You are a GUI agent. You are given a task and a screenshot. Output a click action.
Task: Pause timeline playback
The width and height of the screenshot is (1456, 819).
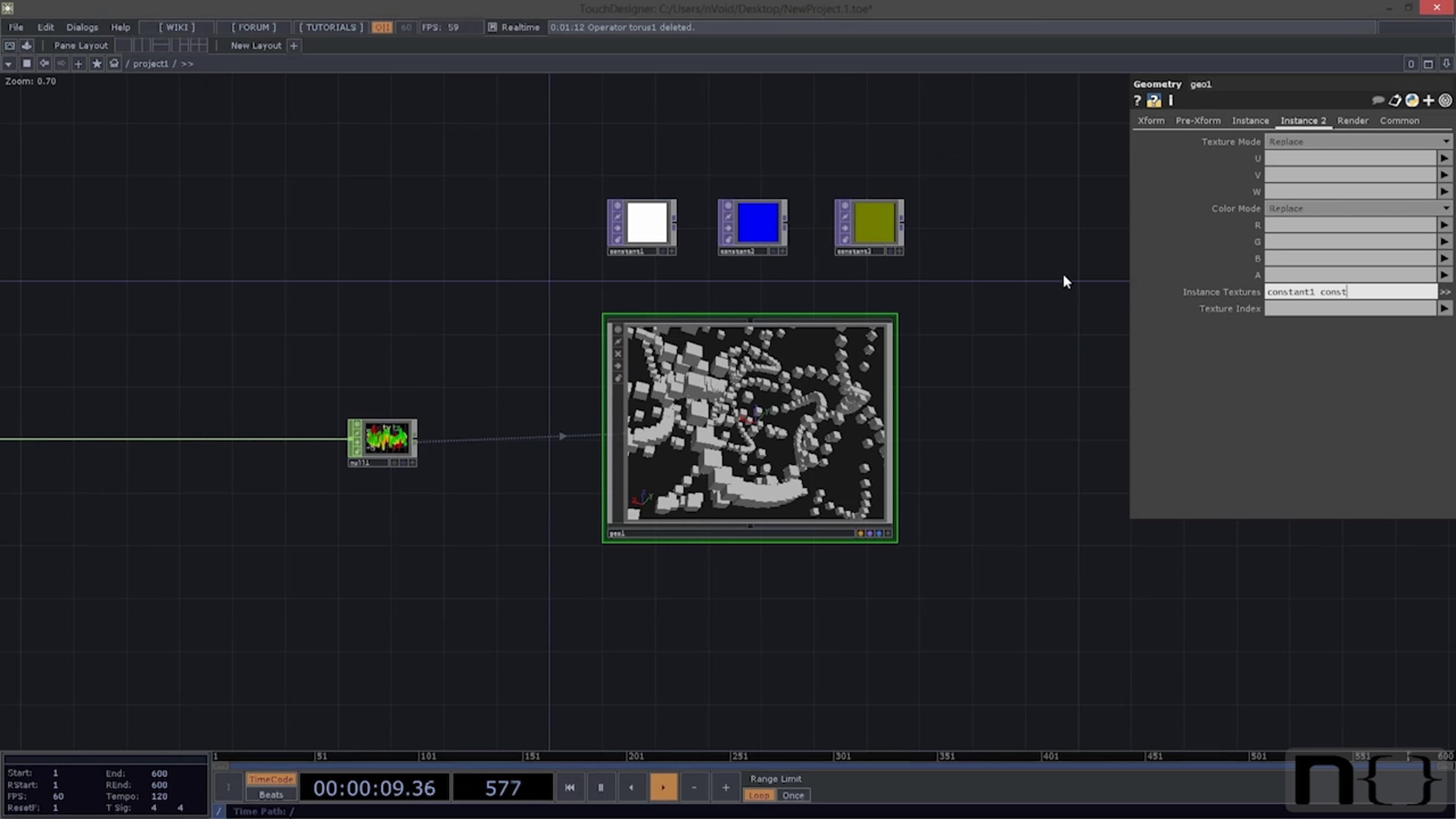tap(601, 787)
